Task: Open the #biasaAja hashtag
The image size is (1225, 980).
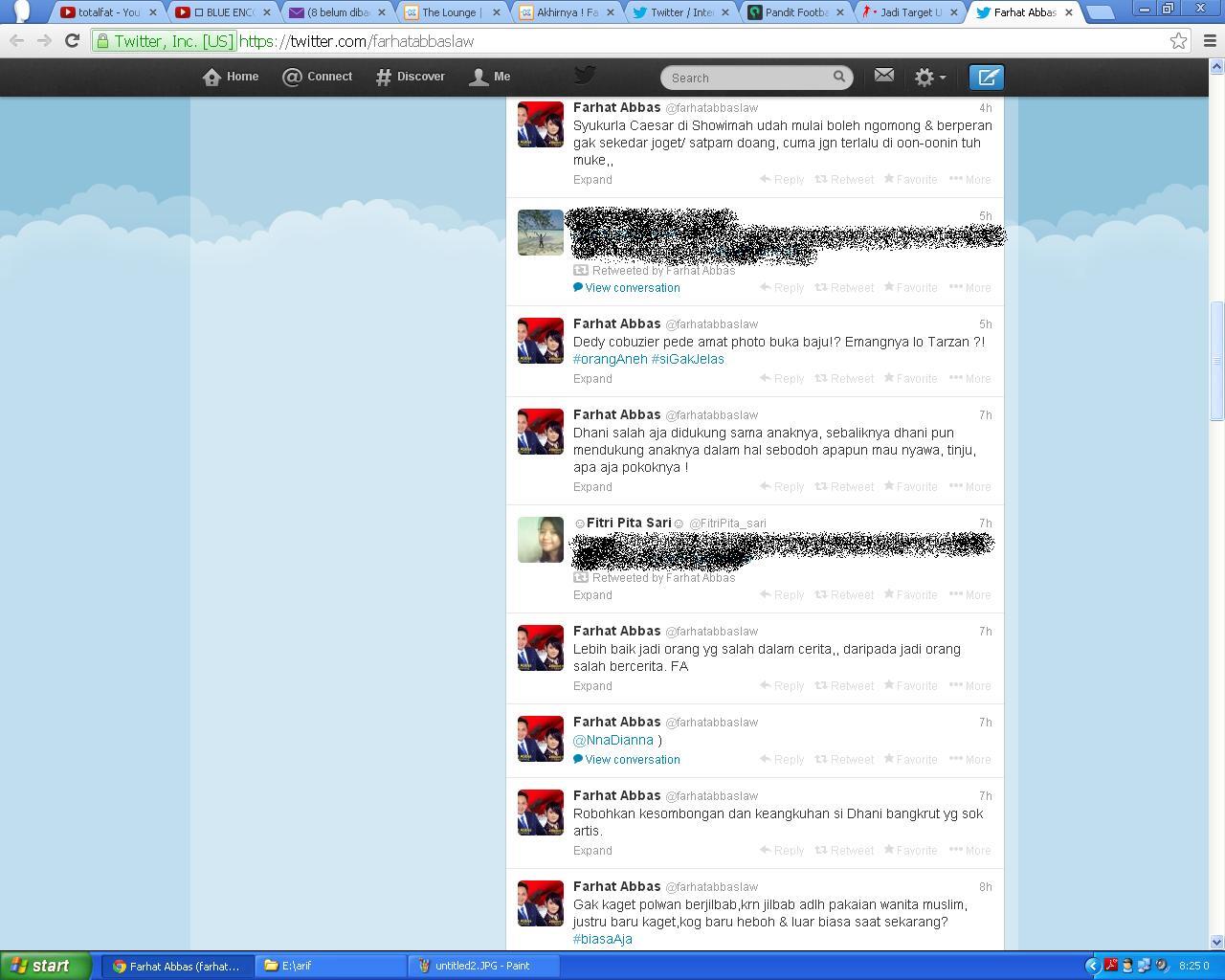Action: (603, 939)
